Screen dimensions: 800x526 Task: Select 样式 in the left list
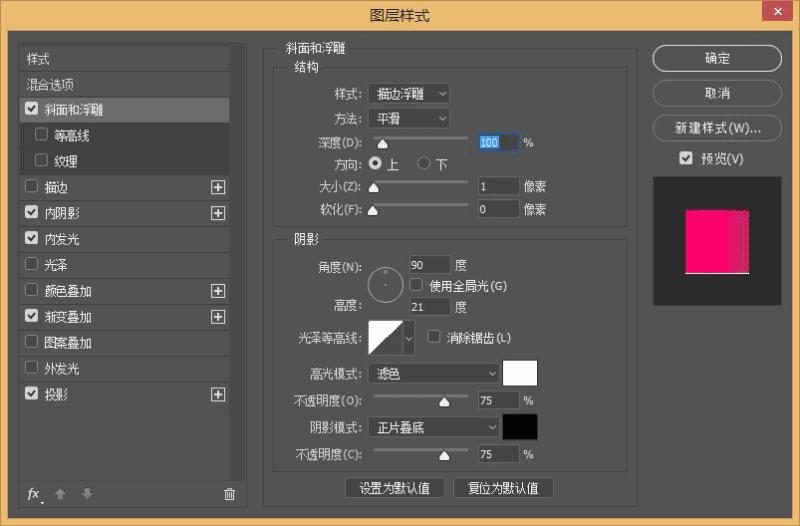click(38, 59)
